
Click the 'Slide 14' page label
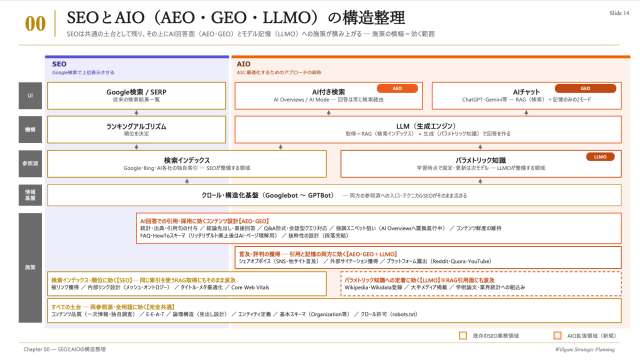[x=619, y=13]
